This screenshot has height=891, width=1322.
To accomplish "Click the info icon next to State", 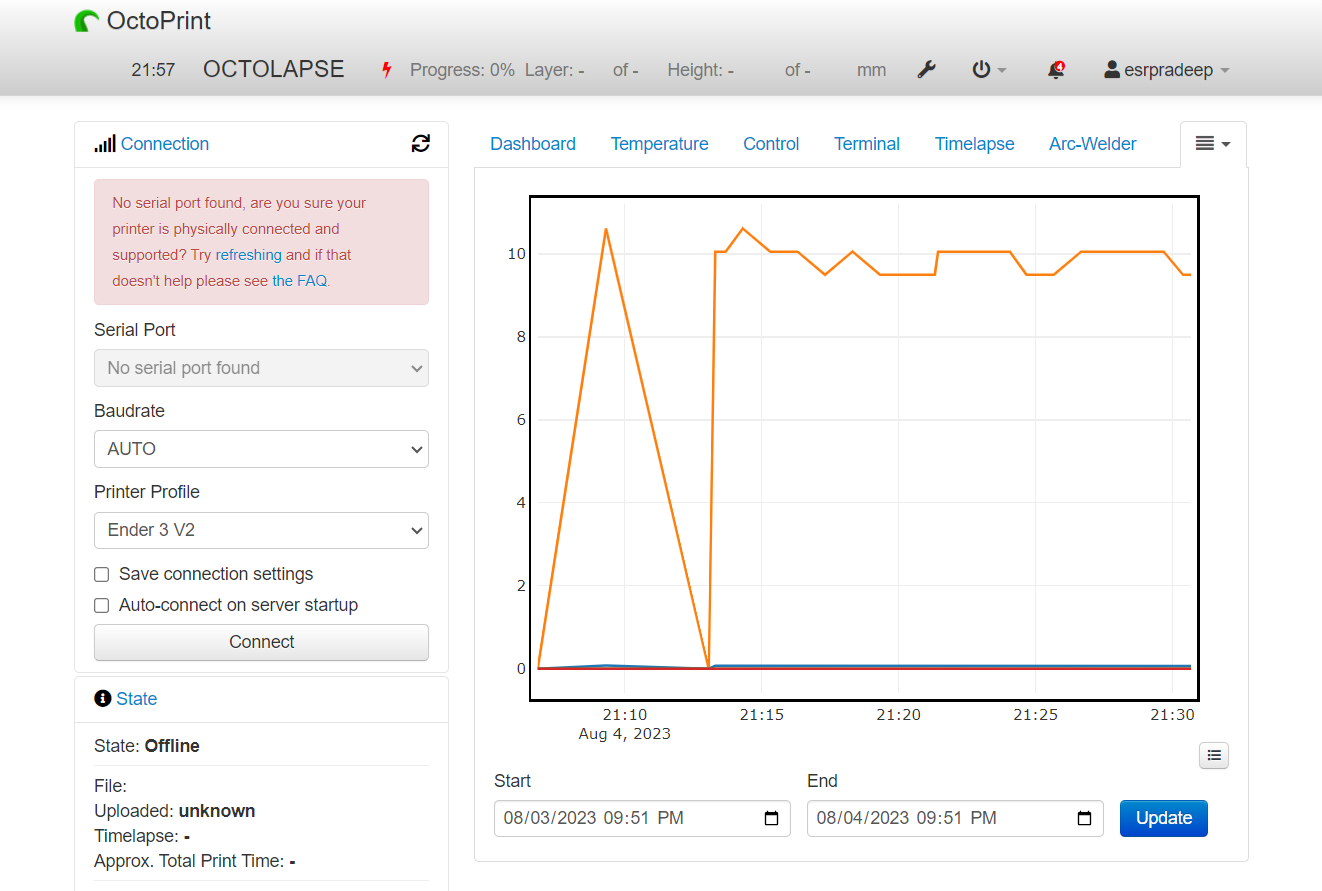I will pos(101,698).
